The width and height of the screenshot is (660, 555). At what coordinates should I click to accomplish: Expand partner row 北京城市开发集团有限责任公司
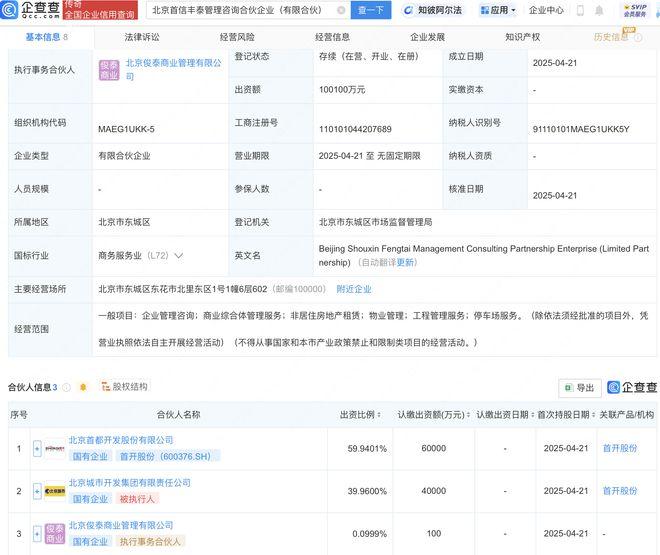pos(37,491)
